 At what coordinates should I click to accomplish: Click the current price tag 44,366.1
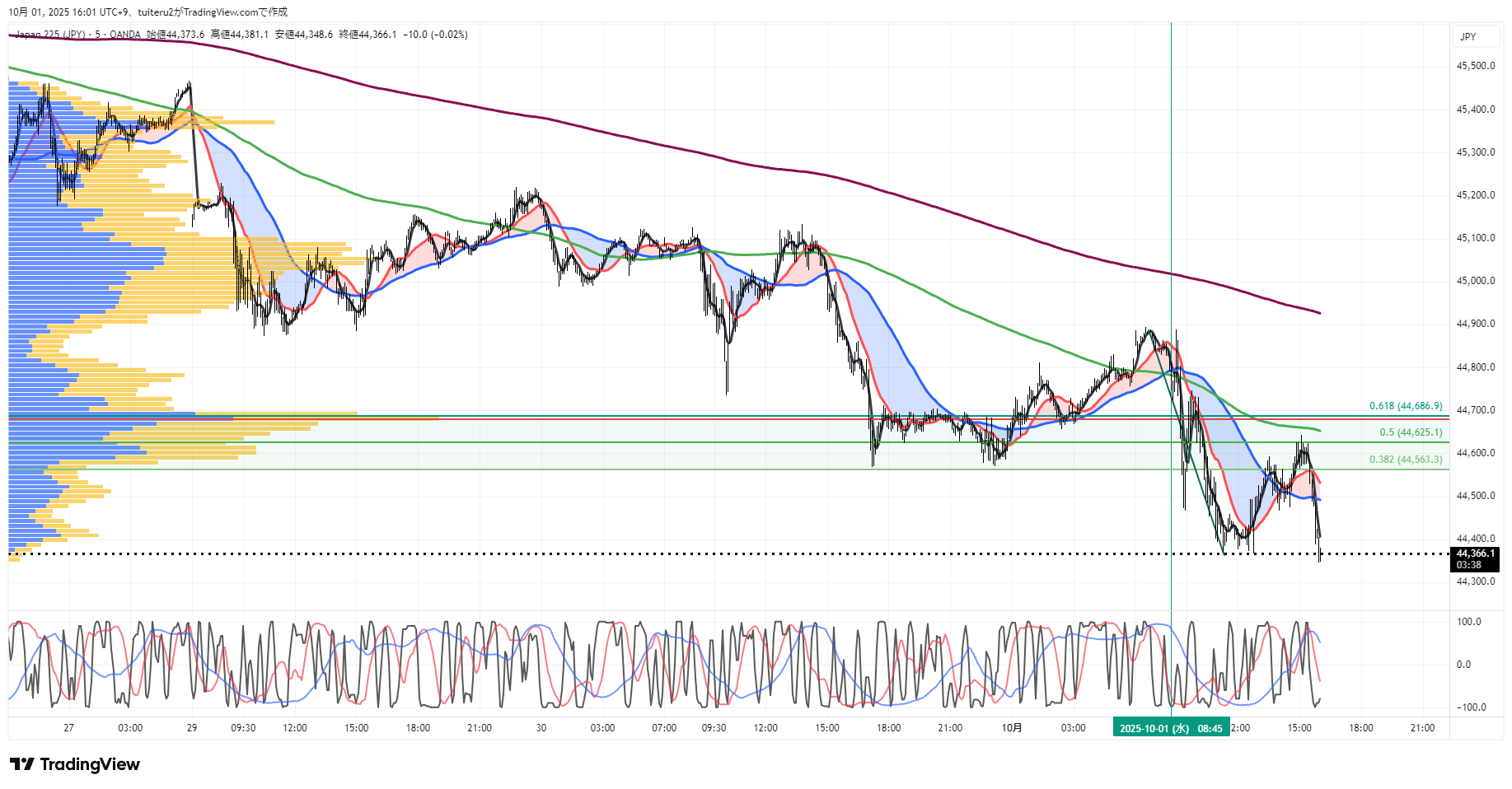(x=1474, y=553)
